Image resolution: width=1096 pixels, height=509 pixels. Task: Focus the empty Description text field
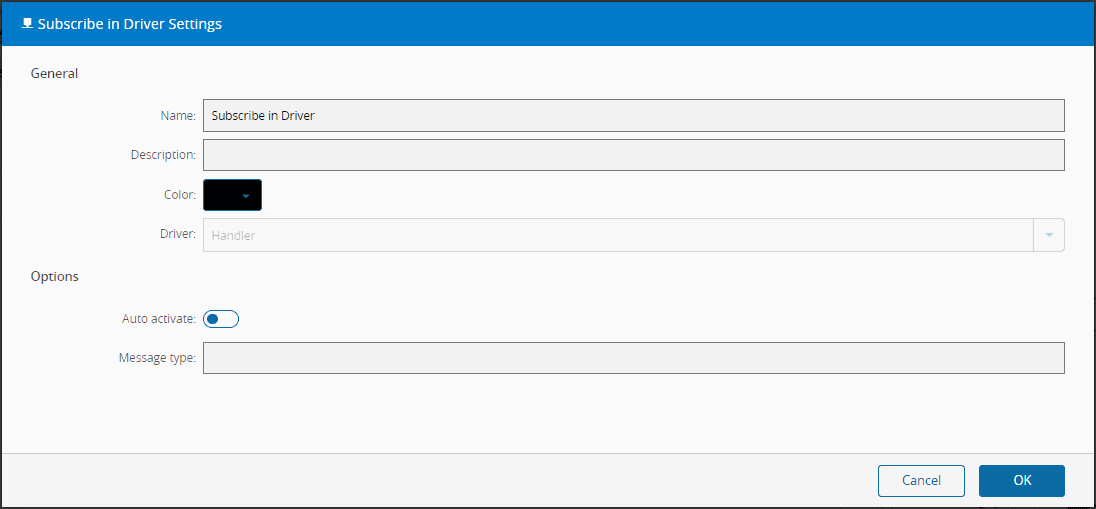click(x=633, y=155)
